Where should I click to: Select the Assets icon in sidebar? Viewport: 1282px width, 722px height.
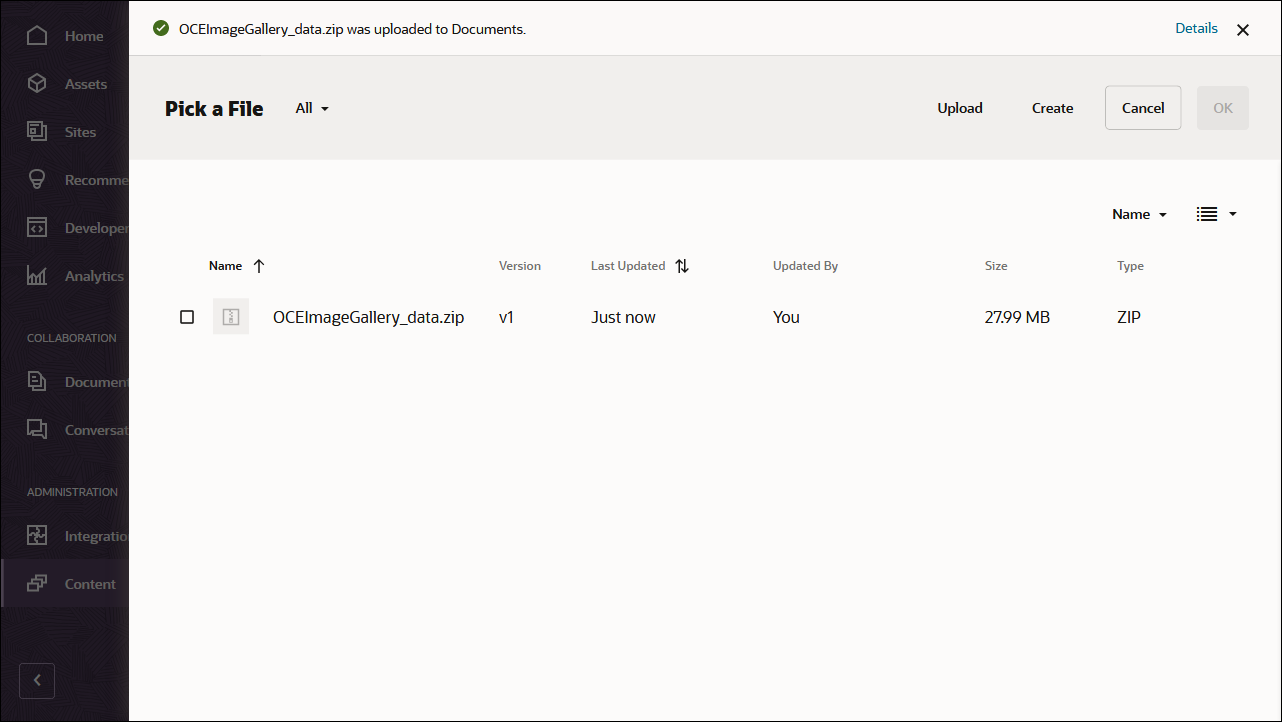click(37, 83)
